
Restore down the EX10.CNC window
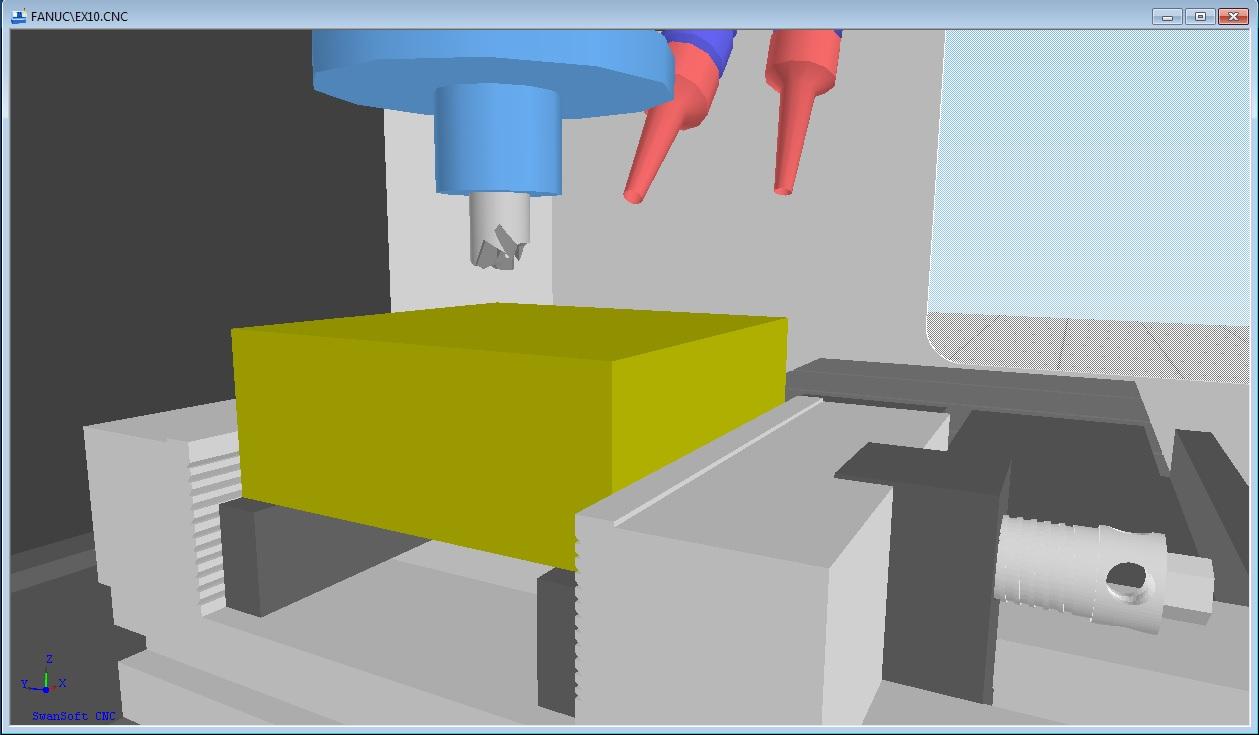(x=1201, y=16)
